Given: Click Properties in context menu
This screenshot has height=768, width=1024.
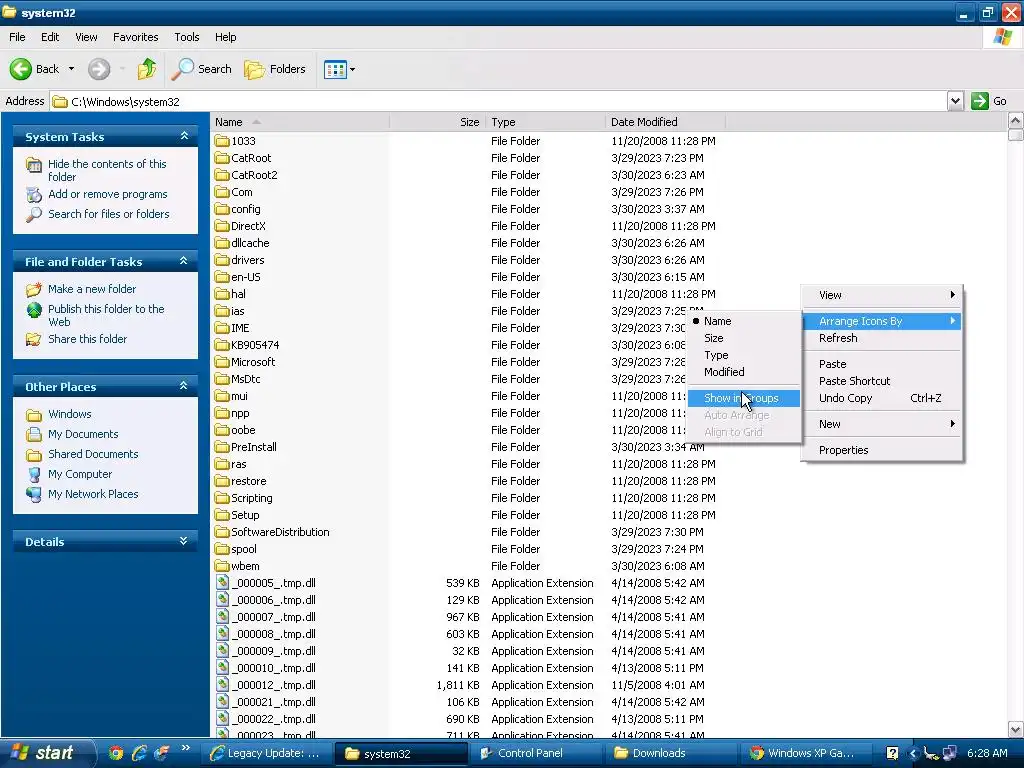Looking at the screenshot, I should pos(881,450).
